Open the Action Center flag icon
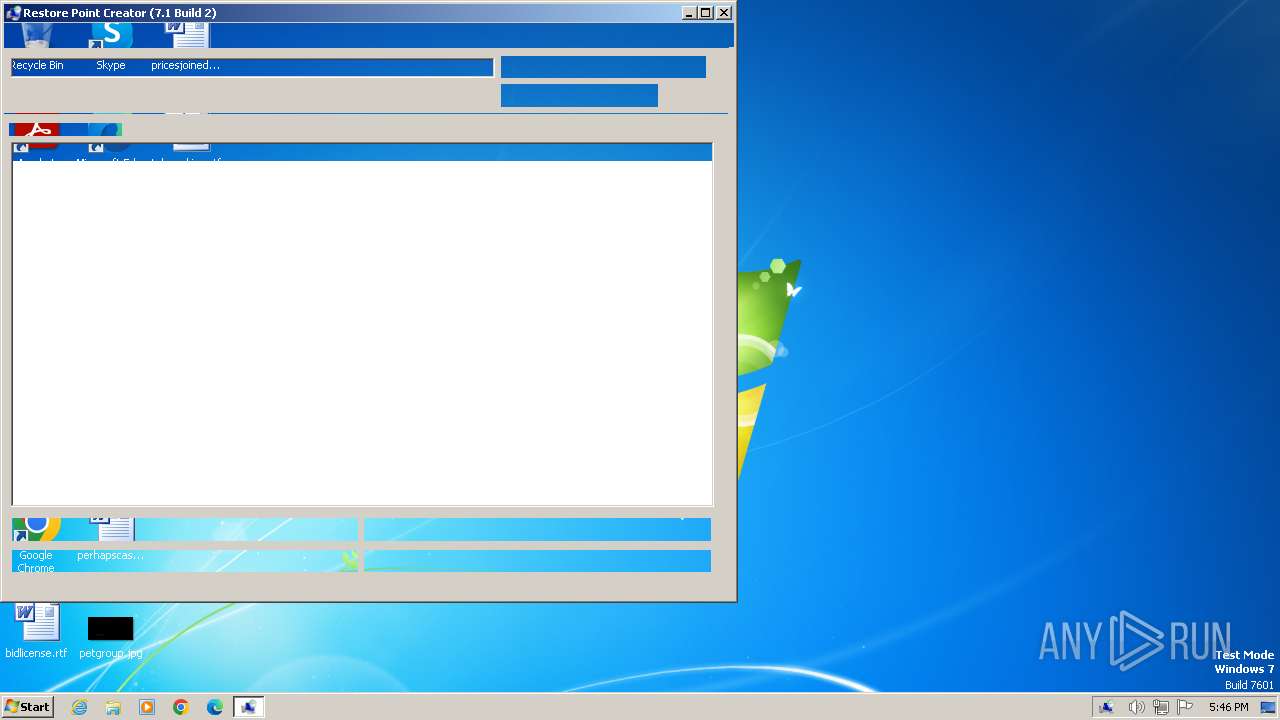The width and height of the screenshot is (1280, 720). click(x=1186, y=707)
